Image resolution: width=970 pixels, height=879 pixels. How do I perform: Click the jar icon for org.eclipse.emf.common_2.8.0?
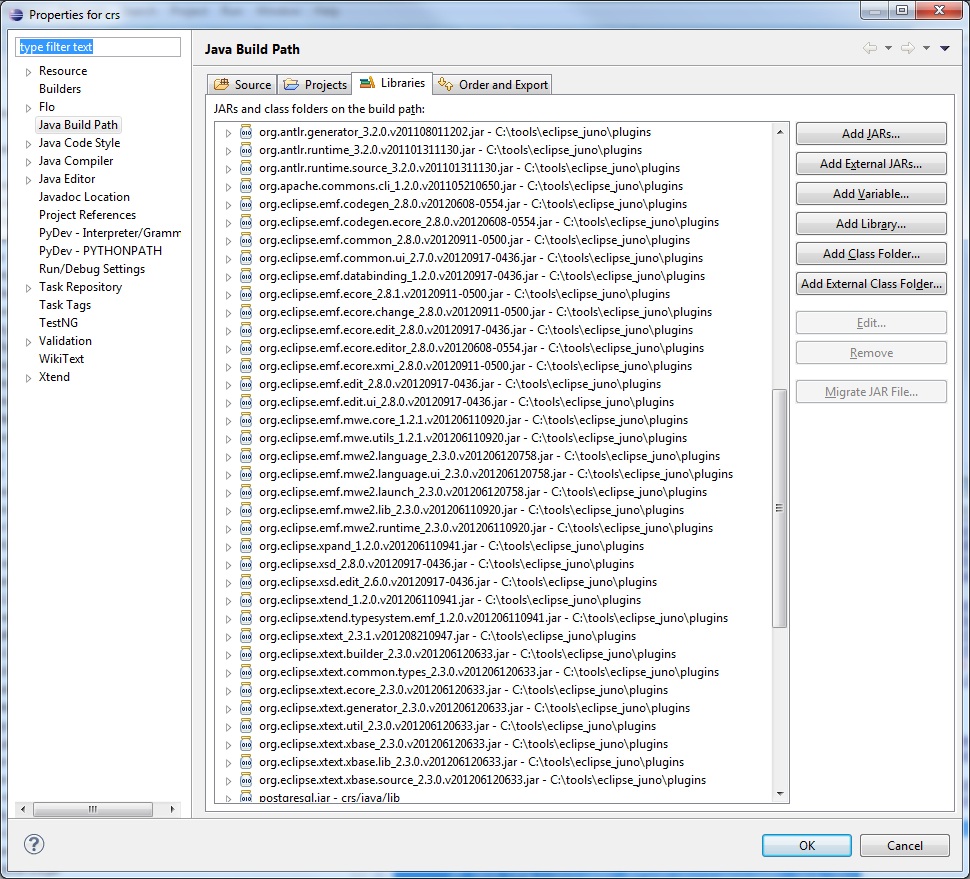tap(246, 239)
